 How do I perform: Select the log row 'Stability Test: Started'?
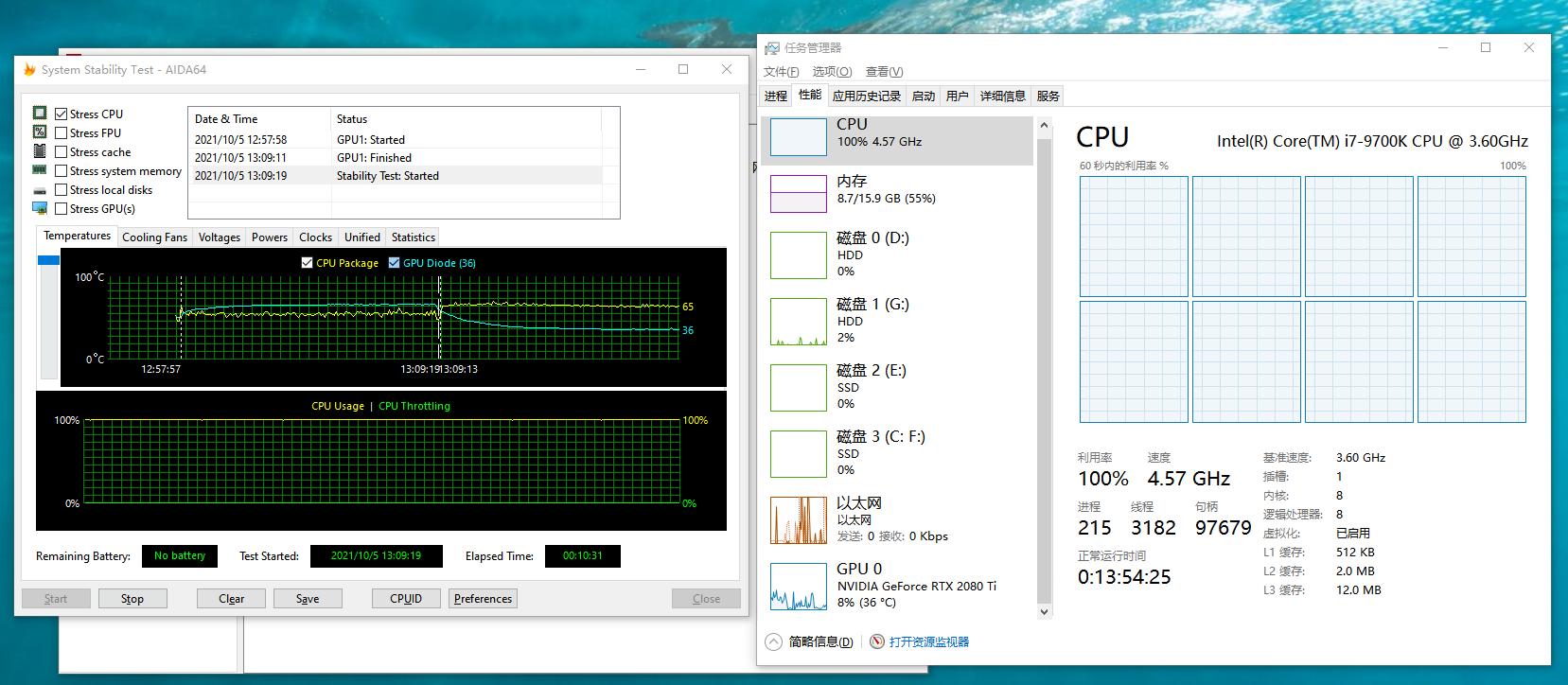pos(395,176)
